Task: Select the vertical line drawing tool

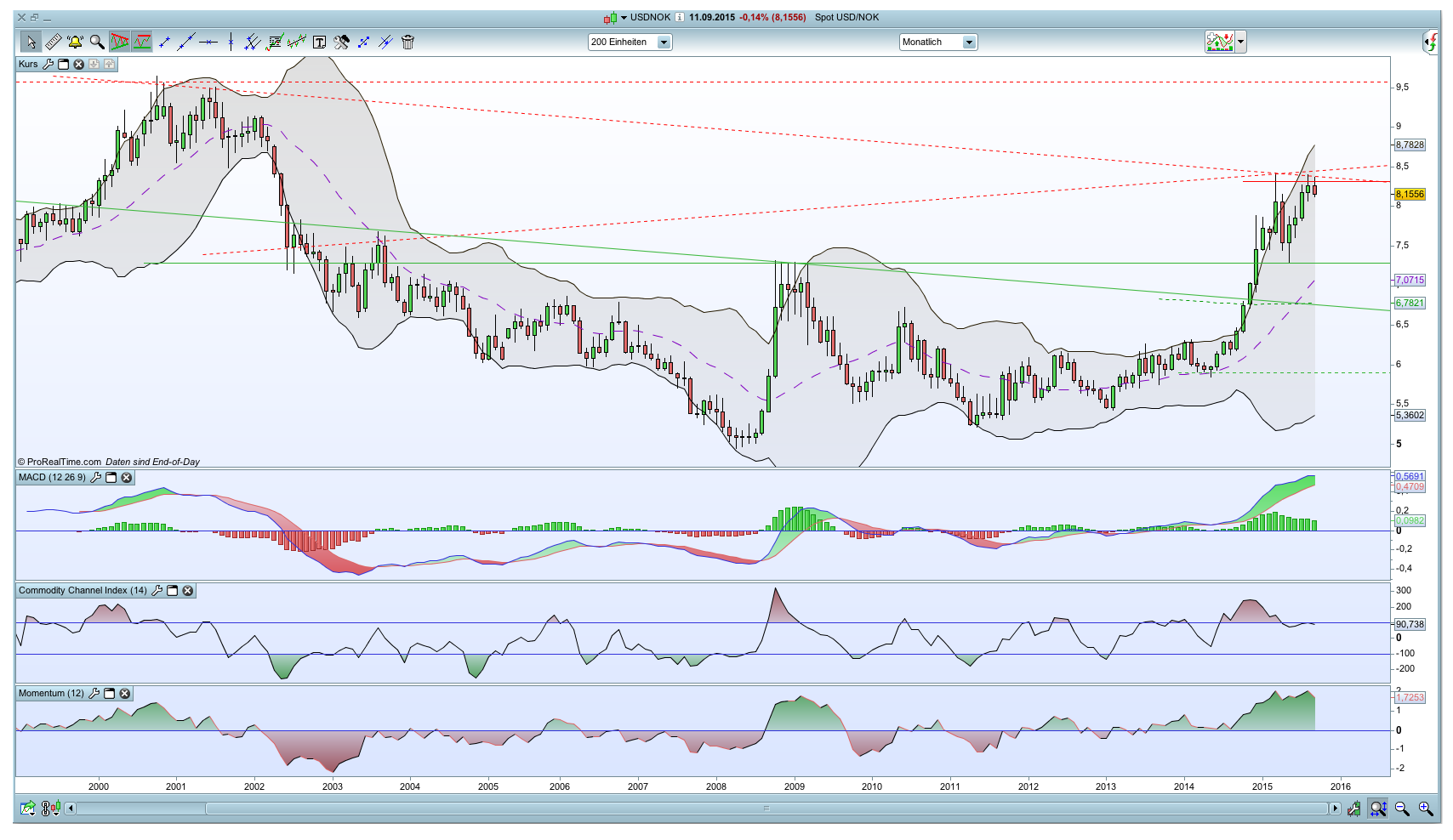Action: [x=231, y=42]
